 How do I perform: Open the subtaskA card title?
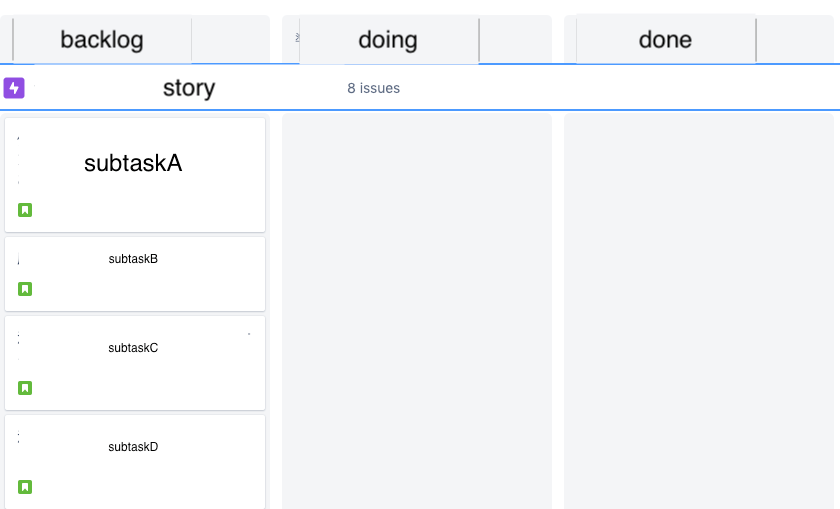pyautogui.click(x=133, y=163)
